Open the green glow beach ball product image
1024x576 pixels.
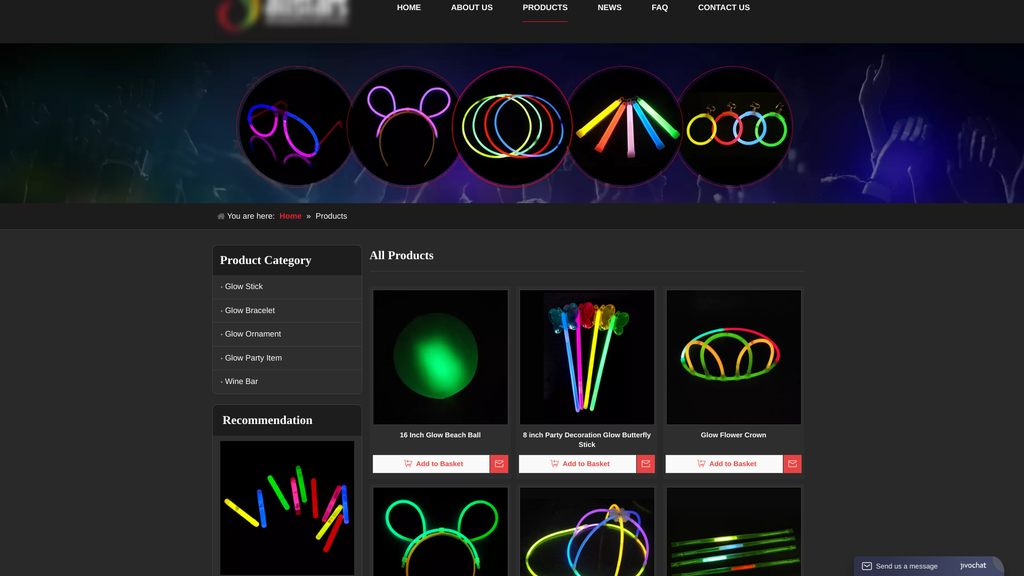pyautogui.click(x=440, y=357)
